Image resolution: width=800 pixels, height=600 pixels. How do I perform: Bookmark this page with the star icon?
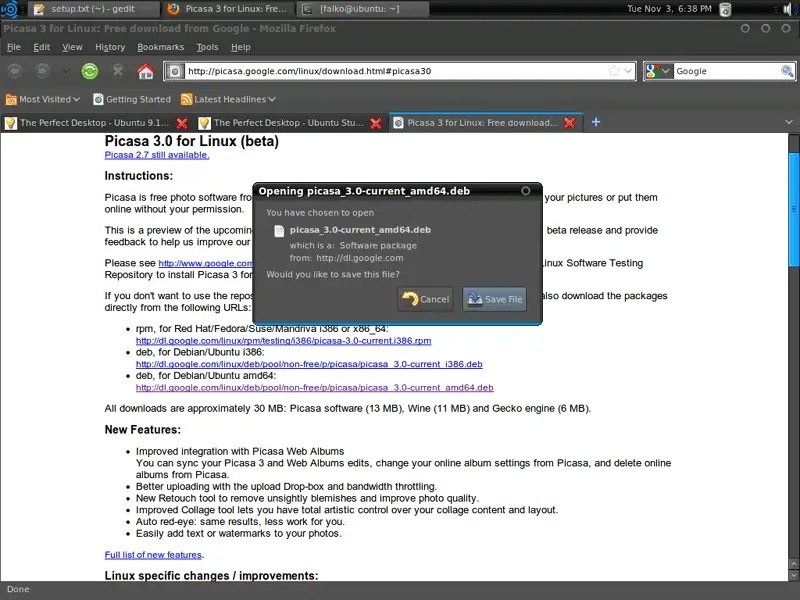click(x=614, y=71)
